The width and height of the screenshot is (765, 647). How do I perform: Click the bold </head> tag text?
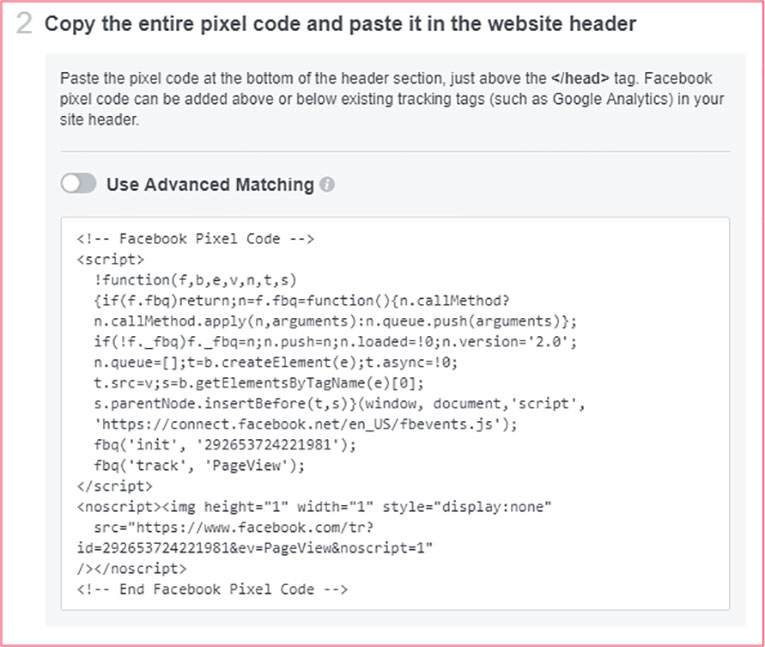[x=580, y=78]
